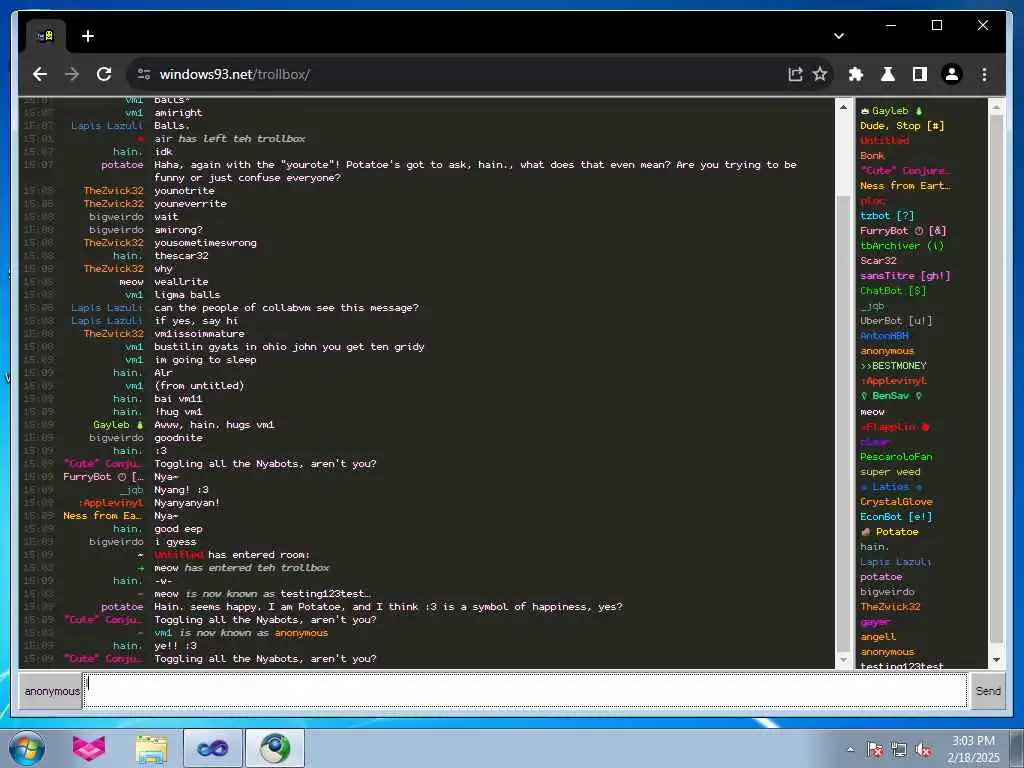Select tzbot [?] in user list

coord(887,216)
